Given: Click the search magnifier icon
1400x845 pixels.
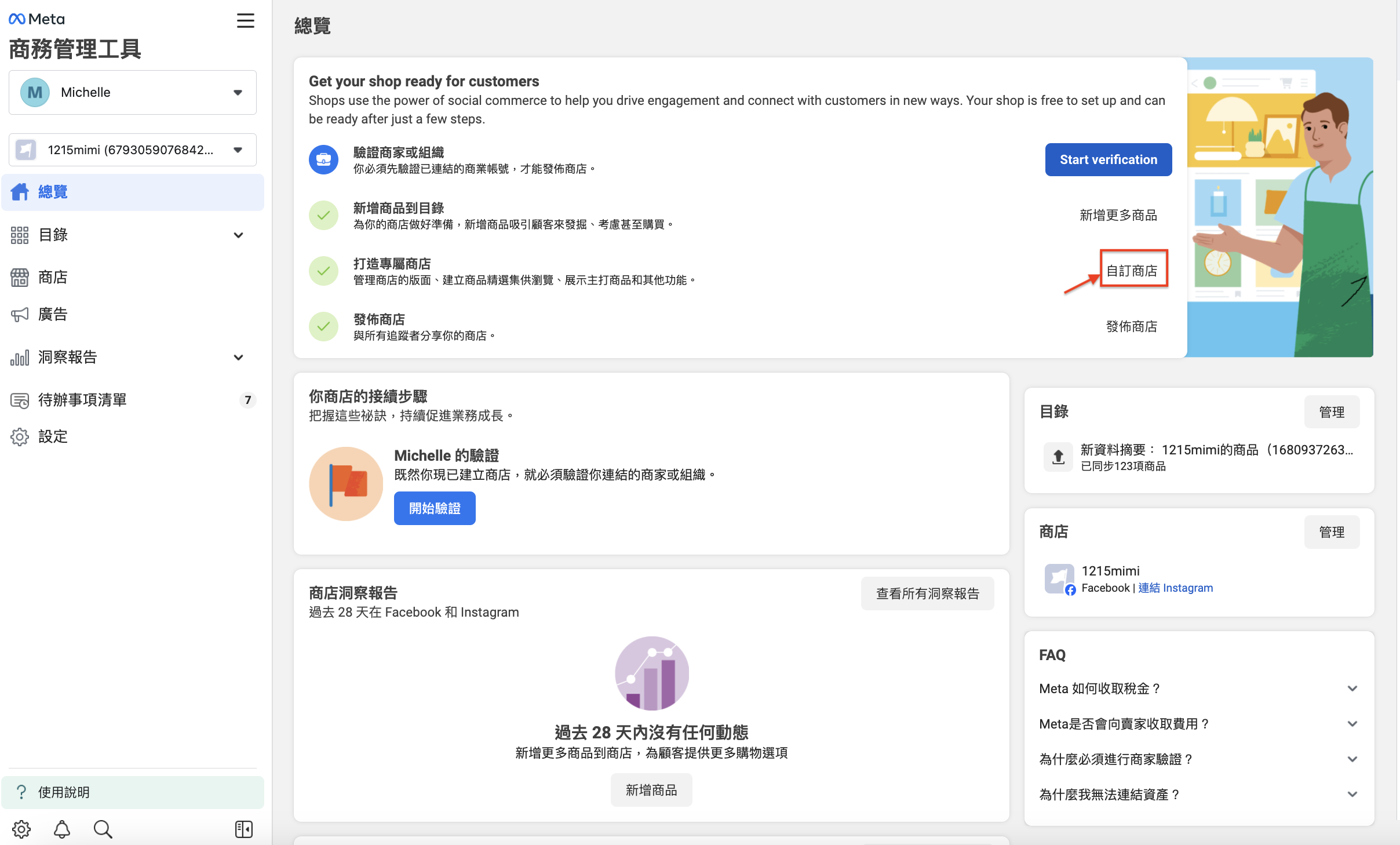Looking at the screenshot, I should (103, 829).
